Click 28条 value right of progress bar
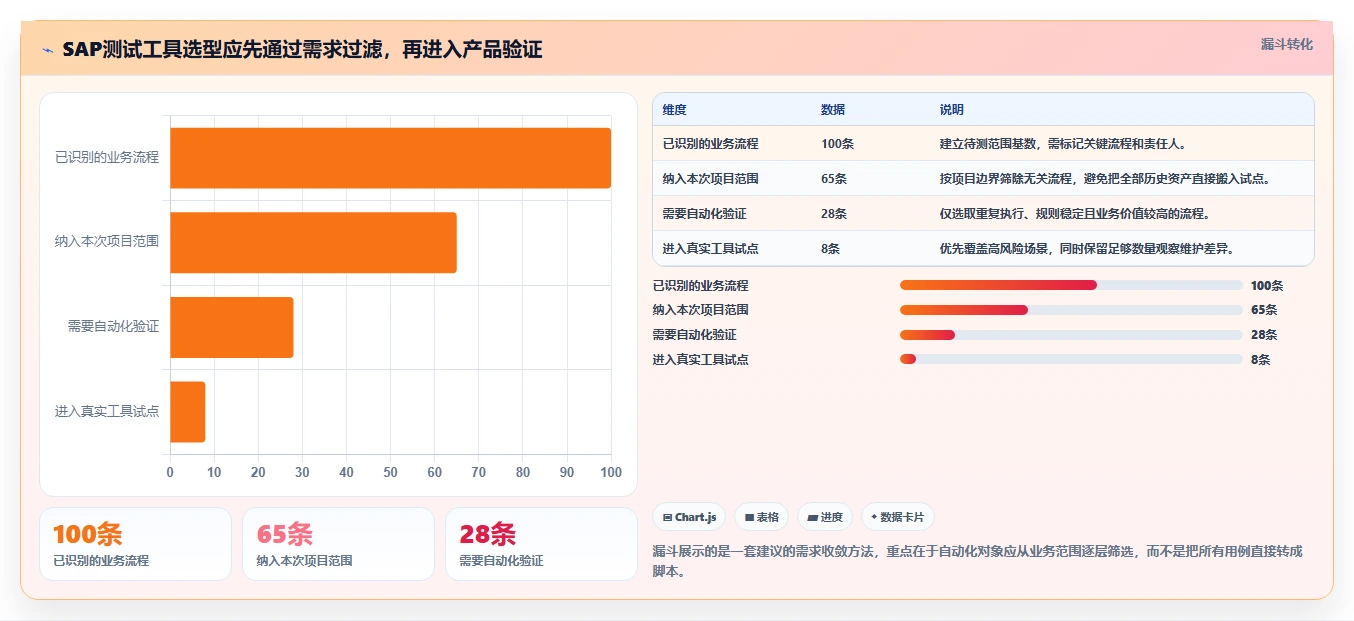This screenshot has height=621, width=1354. (1264, 335)
